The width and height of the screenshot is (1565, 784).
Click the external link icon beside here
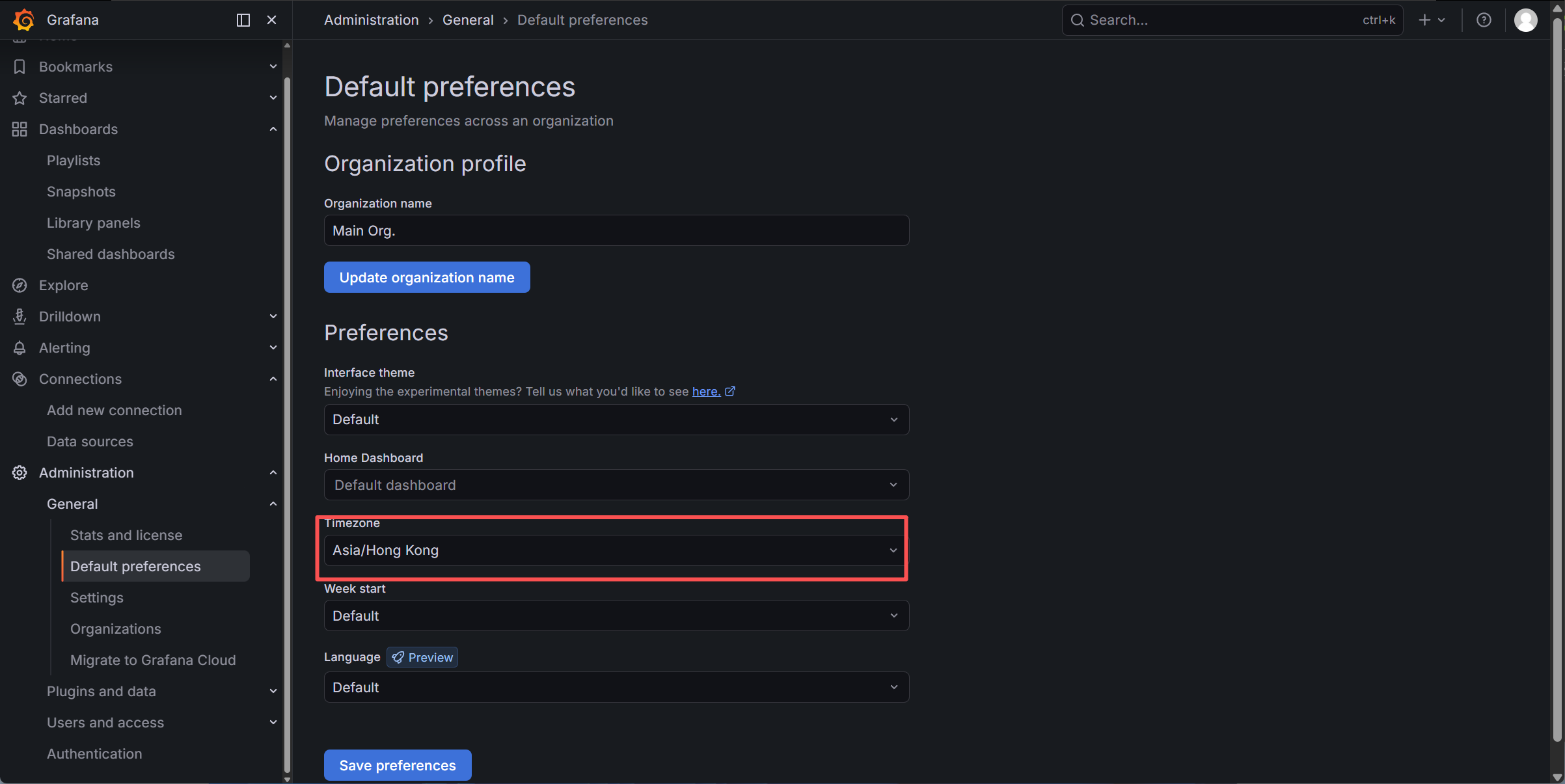pyautogui.click(x=730, y=391)
